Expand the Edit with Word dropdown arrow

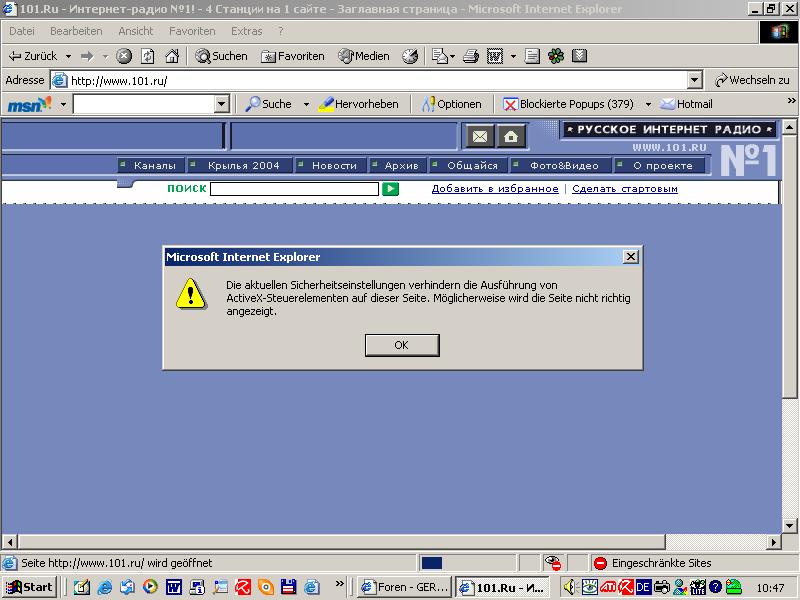tap(513, 56)
